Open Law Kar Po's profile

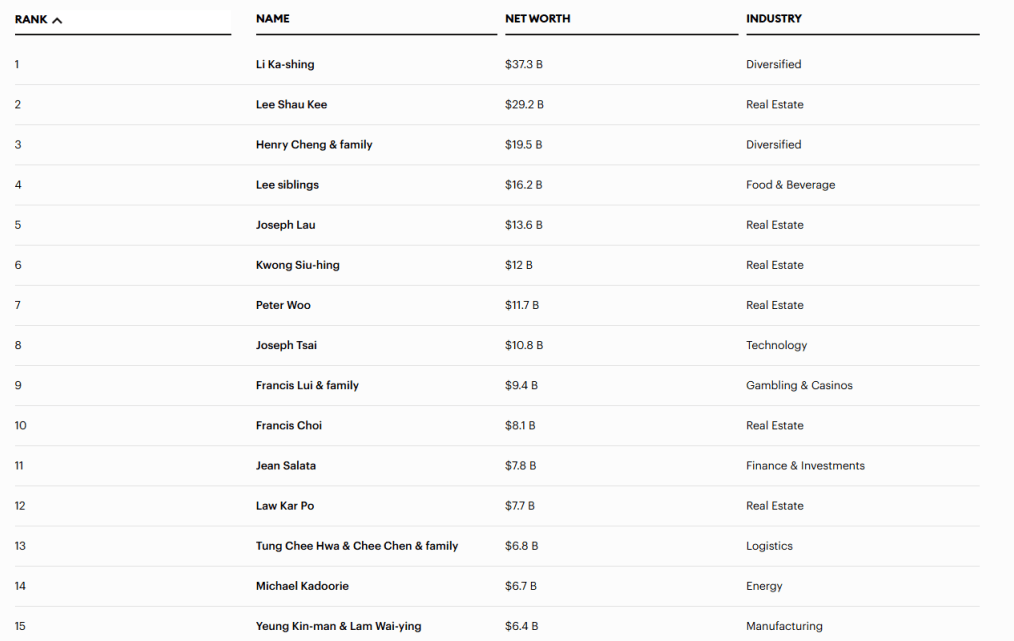[x=285, y=506]
